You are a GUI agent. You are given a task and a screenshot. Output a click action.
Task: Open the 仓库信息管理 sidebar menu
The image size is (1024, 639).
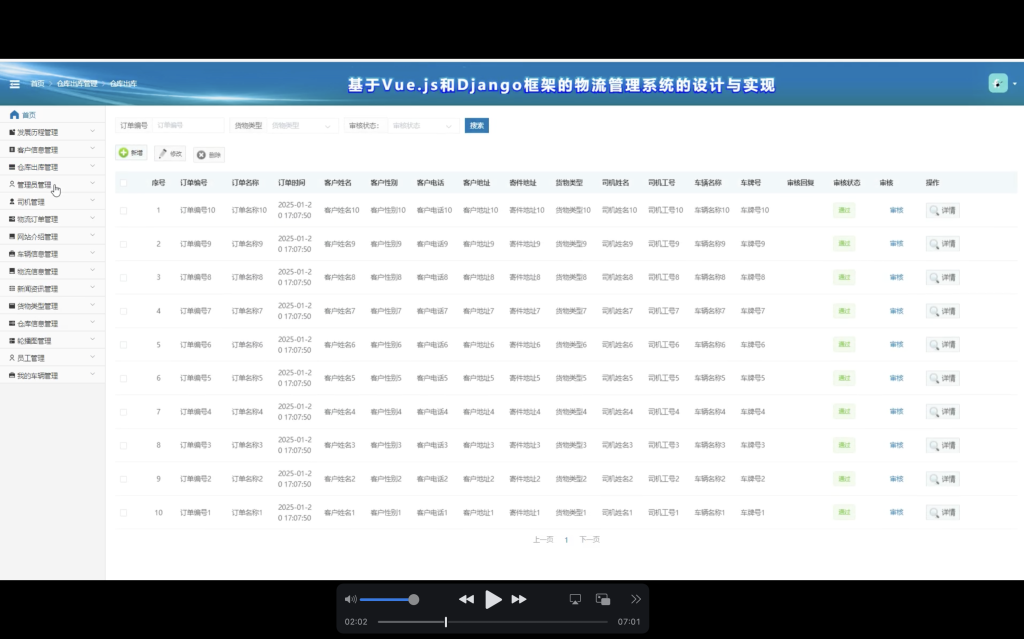point(52,323)
